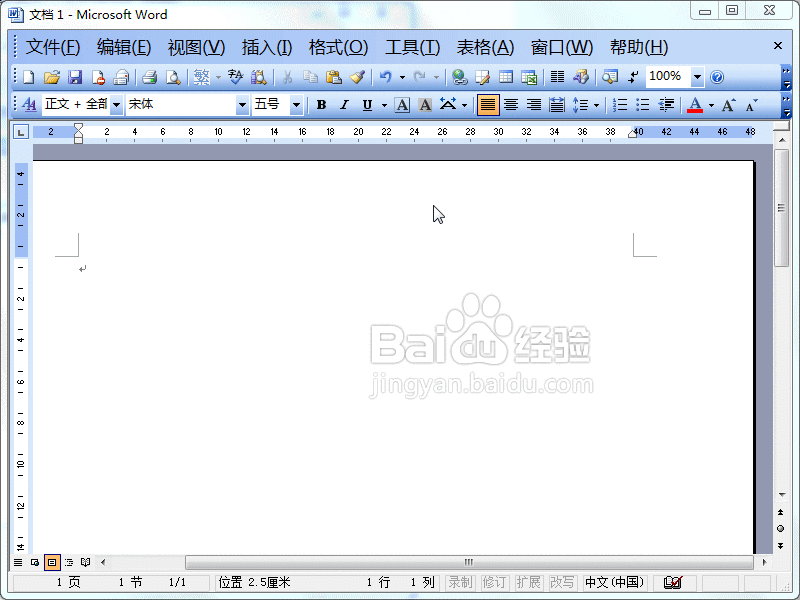Open the Tables and Borders icon
800x600 pixels.
[x=483, y=77]
